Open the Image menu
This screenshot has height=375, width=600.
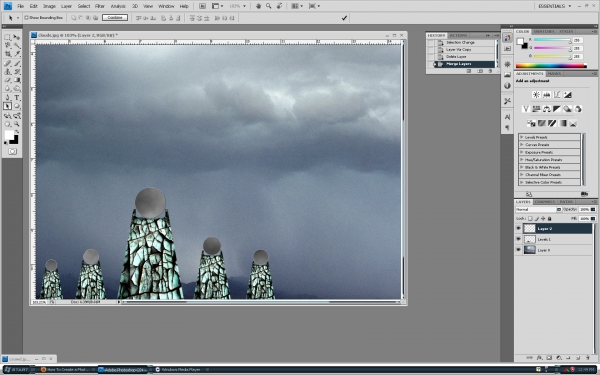tap(49, 6)
